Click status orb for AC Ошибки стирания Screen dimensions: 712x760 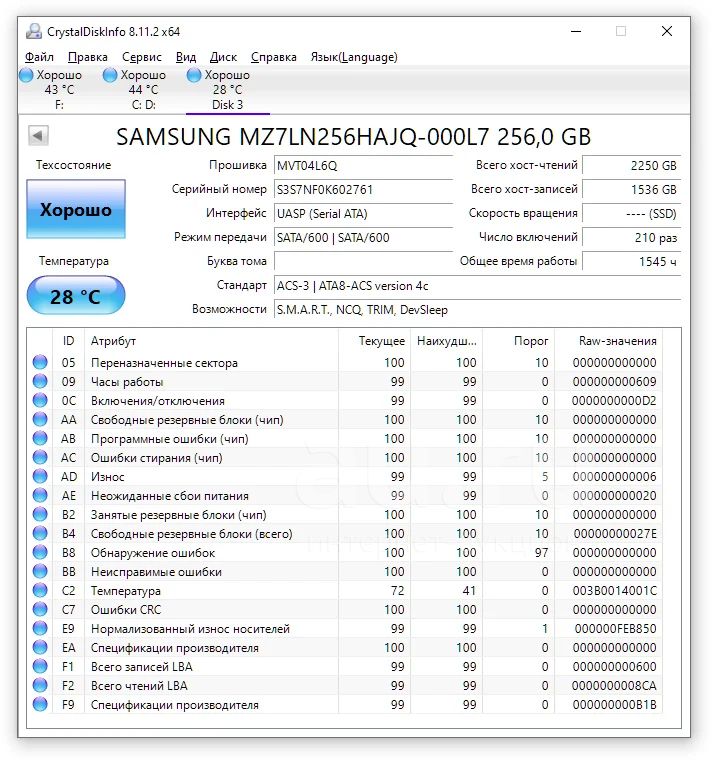(40, 457)
